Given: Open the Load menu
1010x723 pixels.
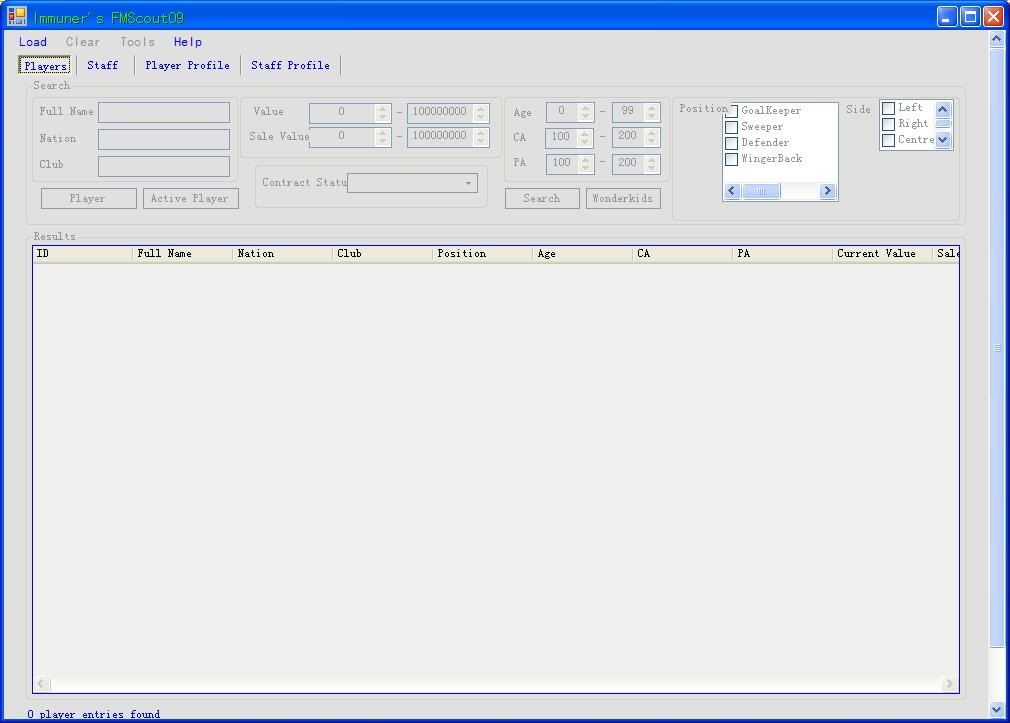Looking at the screenshot, I should 33,42.
